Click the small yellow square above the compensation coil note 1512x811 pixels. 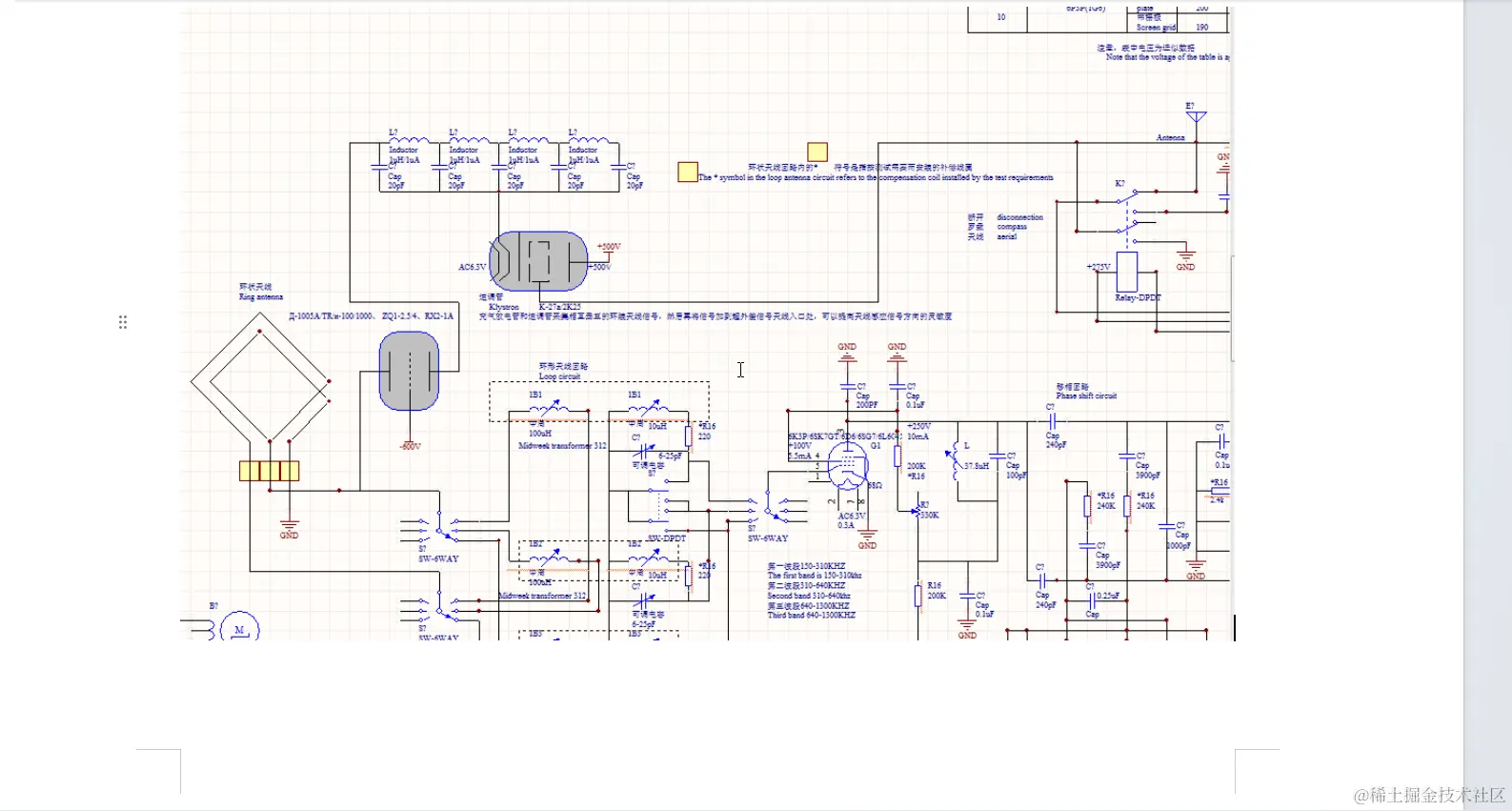tap(817, 152)
